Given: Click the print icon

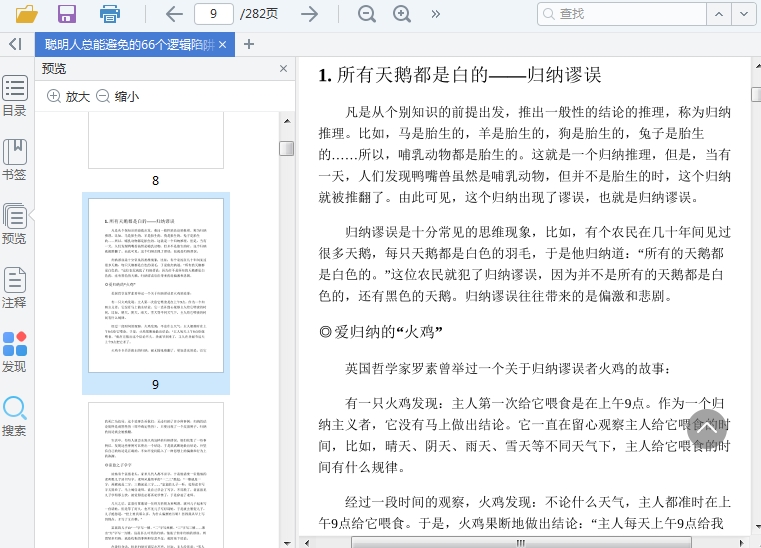Looking at the screenshot, I should (x=110, y=14).
